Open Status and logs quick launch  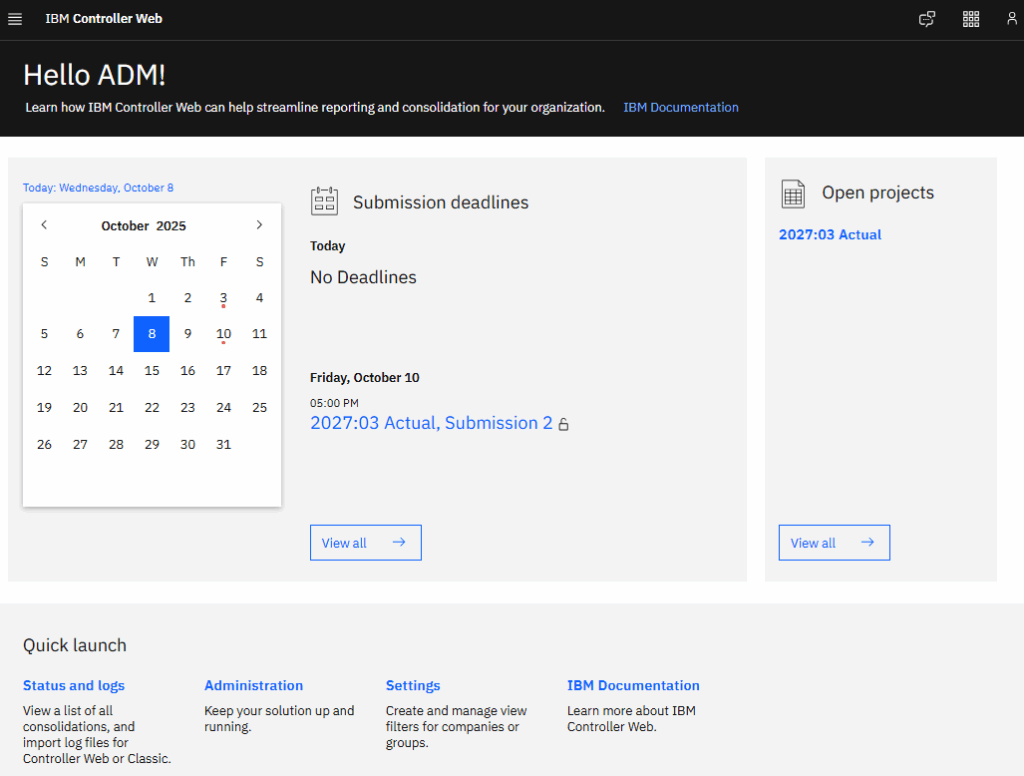[x=74, y=685]
